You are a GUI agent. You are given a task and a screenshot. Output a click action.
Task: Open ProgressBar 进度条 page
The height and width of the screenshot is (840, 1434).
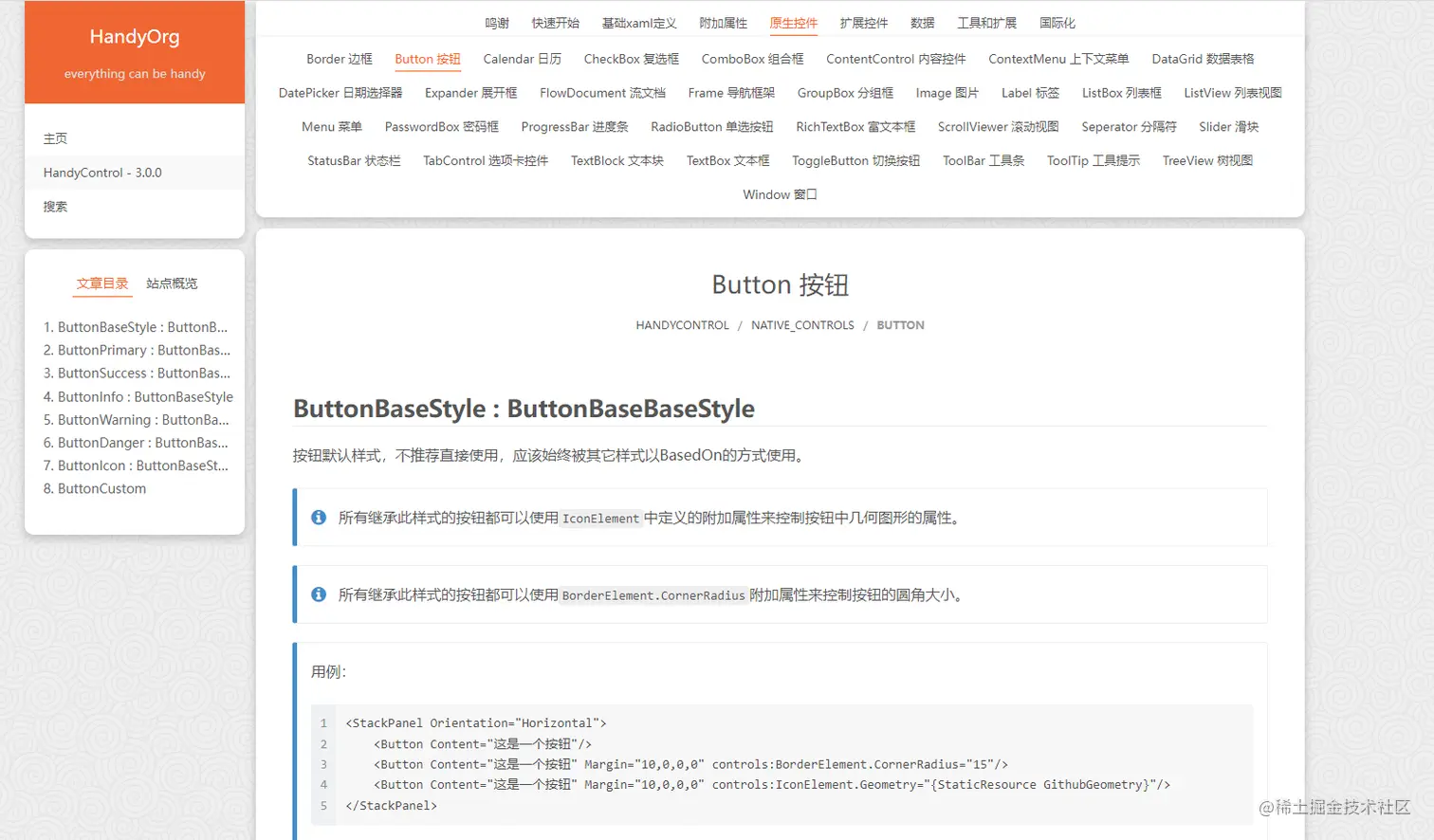(x=575, y=127)
